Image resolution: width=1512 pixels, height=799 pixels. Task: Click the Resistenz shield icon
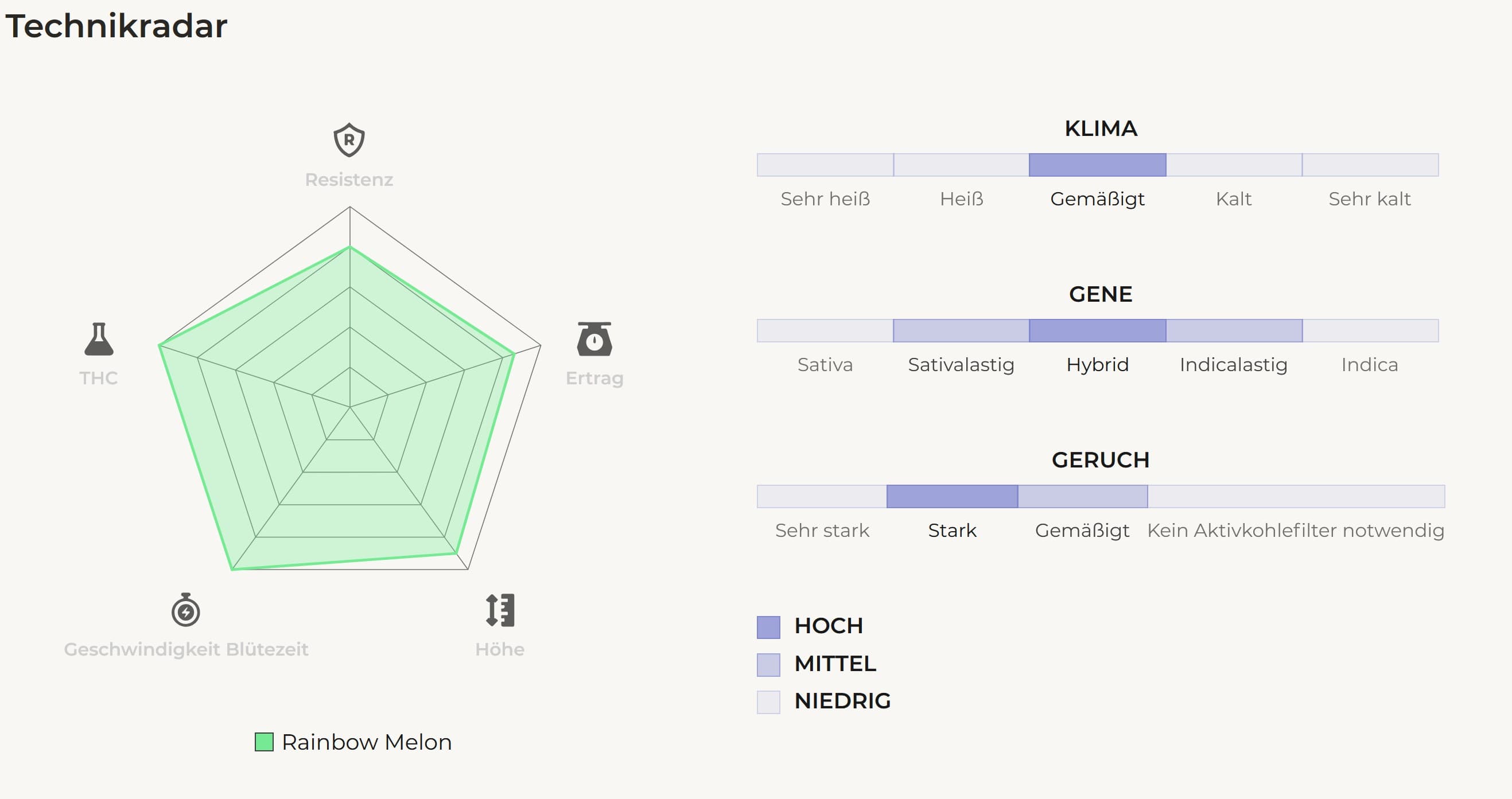point(349,140)
